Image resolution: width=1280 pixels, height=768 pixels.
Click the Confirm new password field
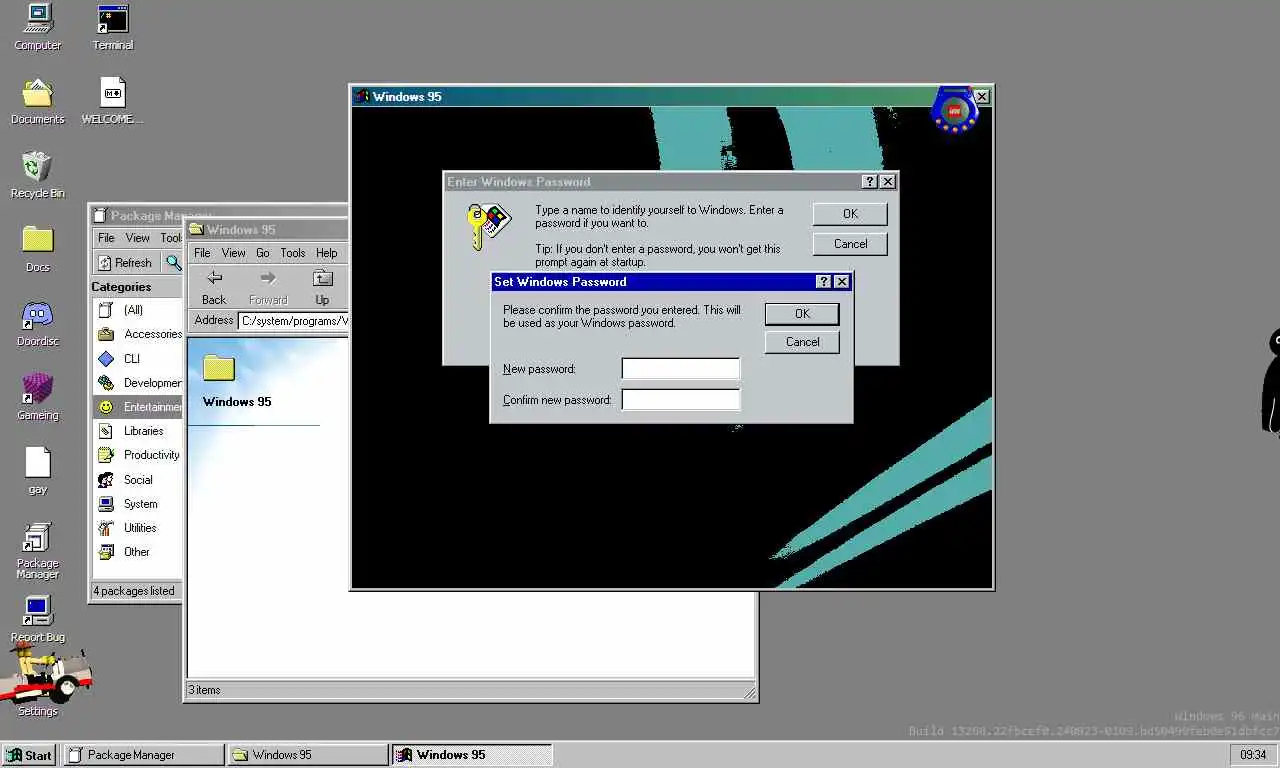(681, 400)
